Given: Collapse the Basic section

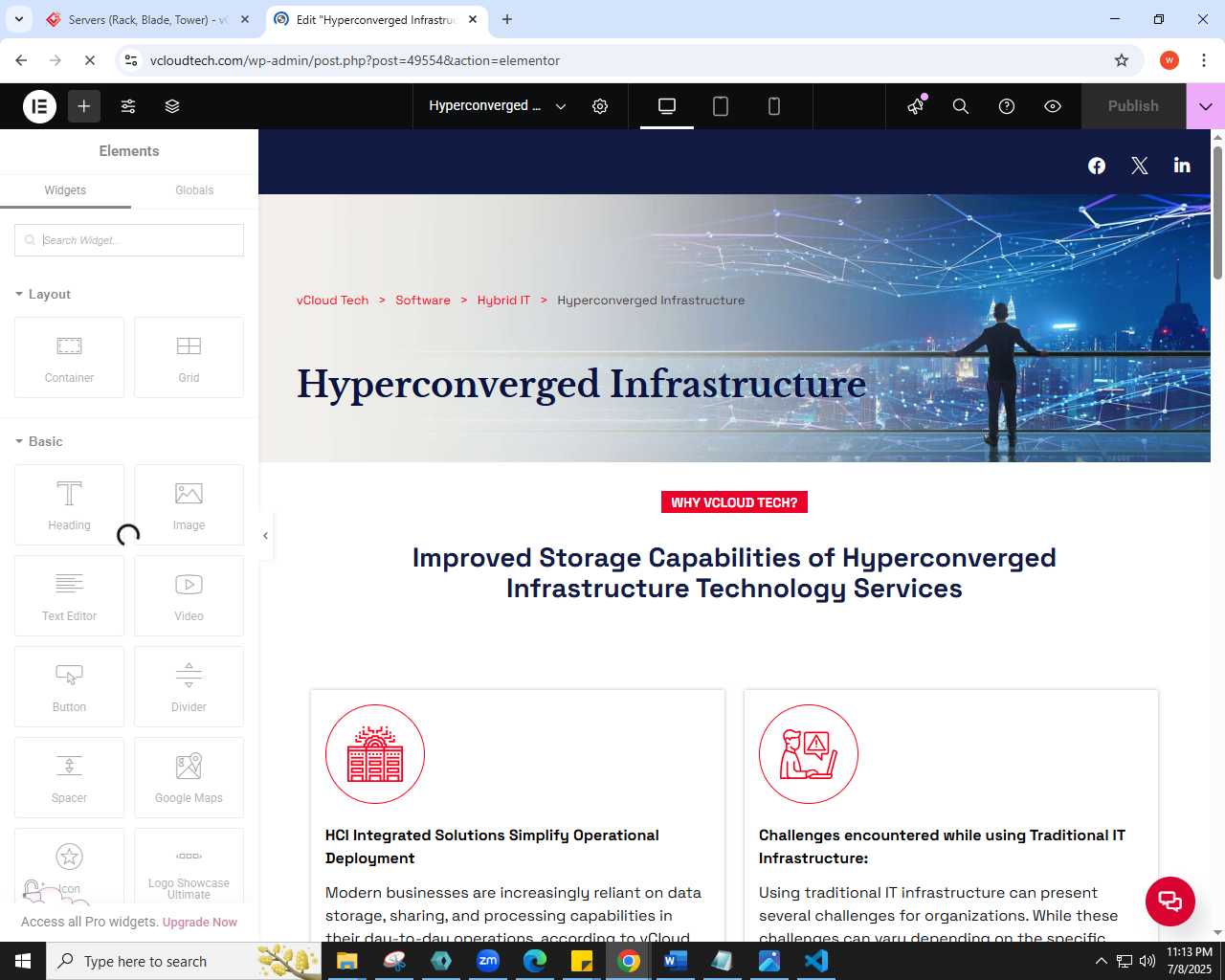Looking at the screenshot, I should (x=39, y=441).
